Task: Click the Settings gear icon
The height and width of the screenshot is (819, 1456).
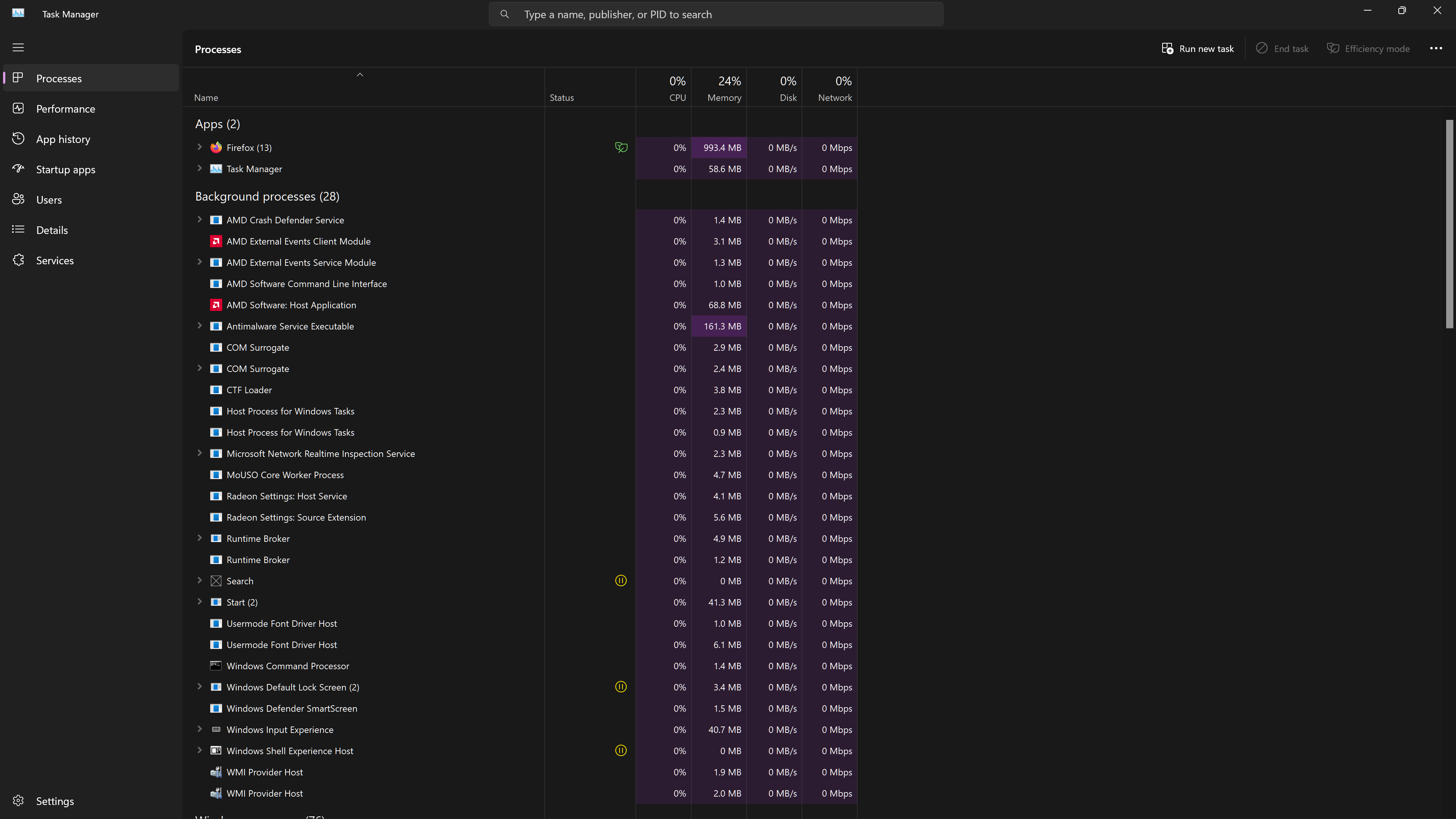Action: pos(18,800)
